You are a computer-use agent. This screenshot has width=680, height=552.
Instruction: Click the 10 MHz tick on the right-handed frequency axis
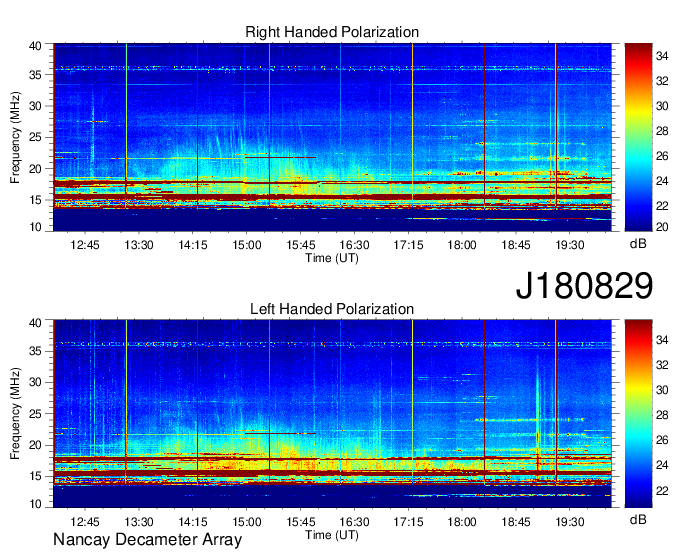pyautogui.click(x=36, y=227)
